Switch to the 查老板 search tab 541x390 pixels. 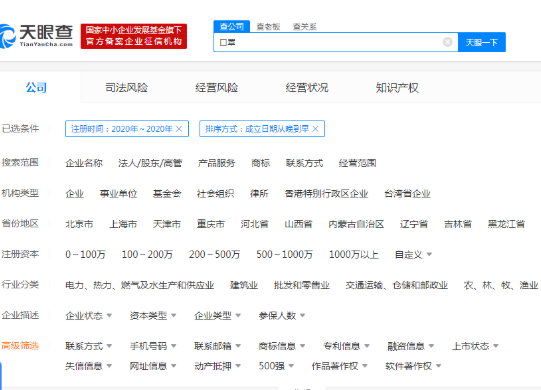tap(268, 27)
